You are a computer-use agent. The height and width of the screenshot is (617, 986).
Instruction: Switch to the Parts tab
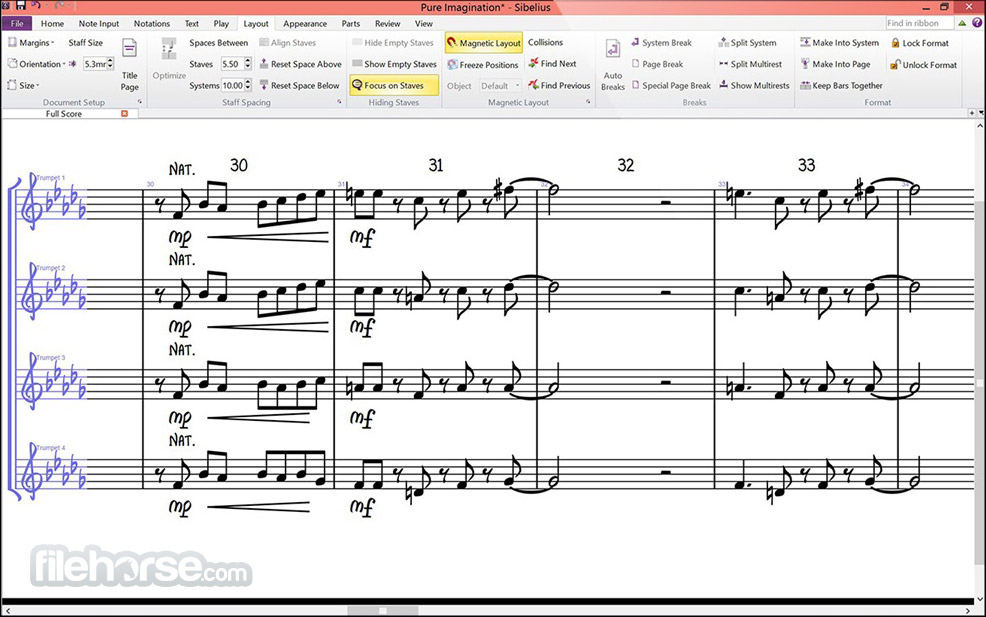351,23
